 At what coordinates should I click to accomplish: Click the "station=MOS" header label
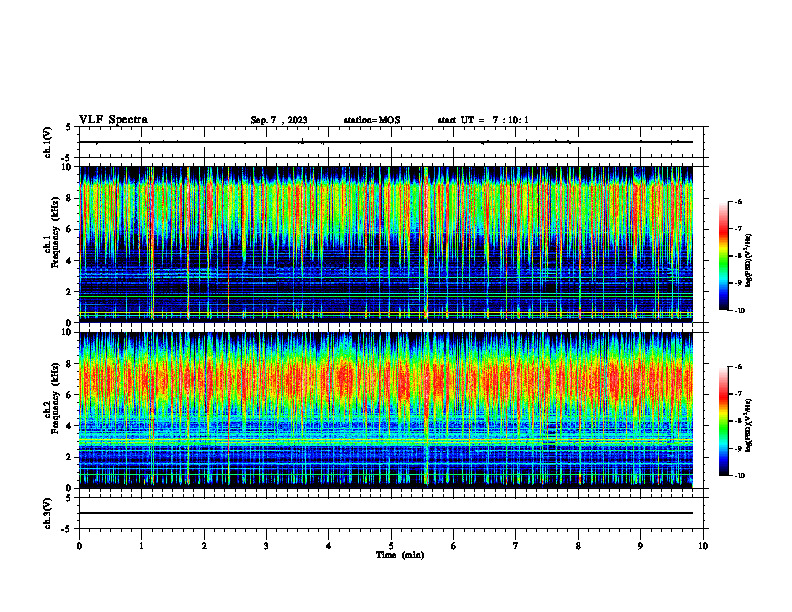point(372,120)
